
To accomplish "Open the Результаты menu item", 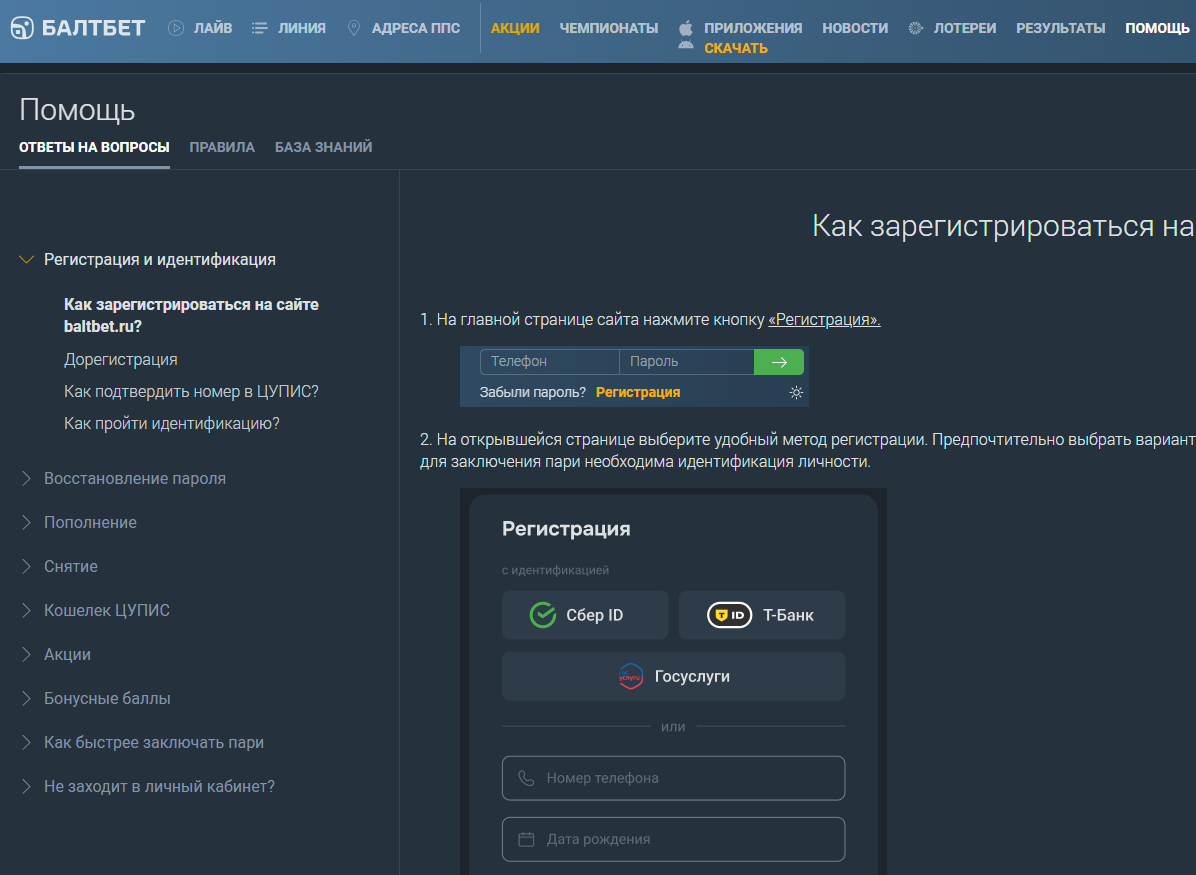I will coord(1060,28).
